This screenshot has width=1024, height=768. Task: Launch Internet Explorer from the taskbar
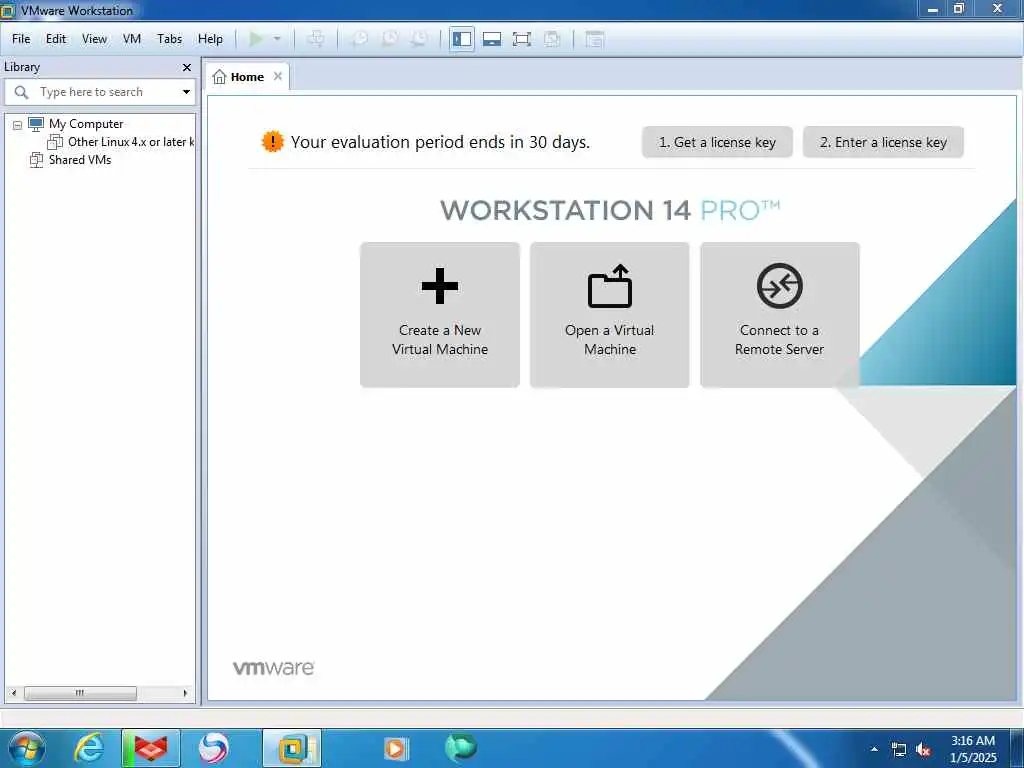tap(89, 748)
